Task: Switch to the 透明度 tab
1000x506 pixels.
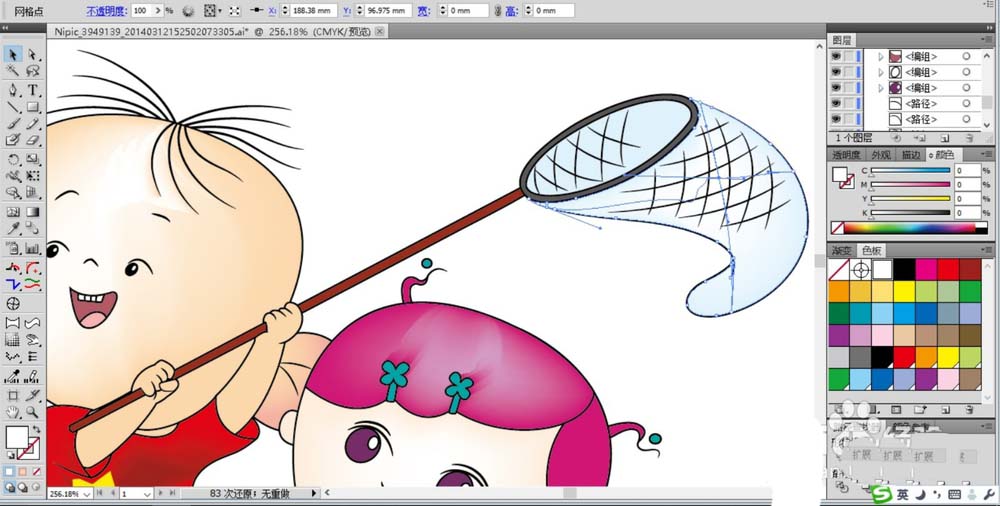Action: coord(846,154)
